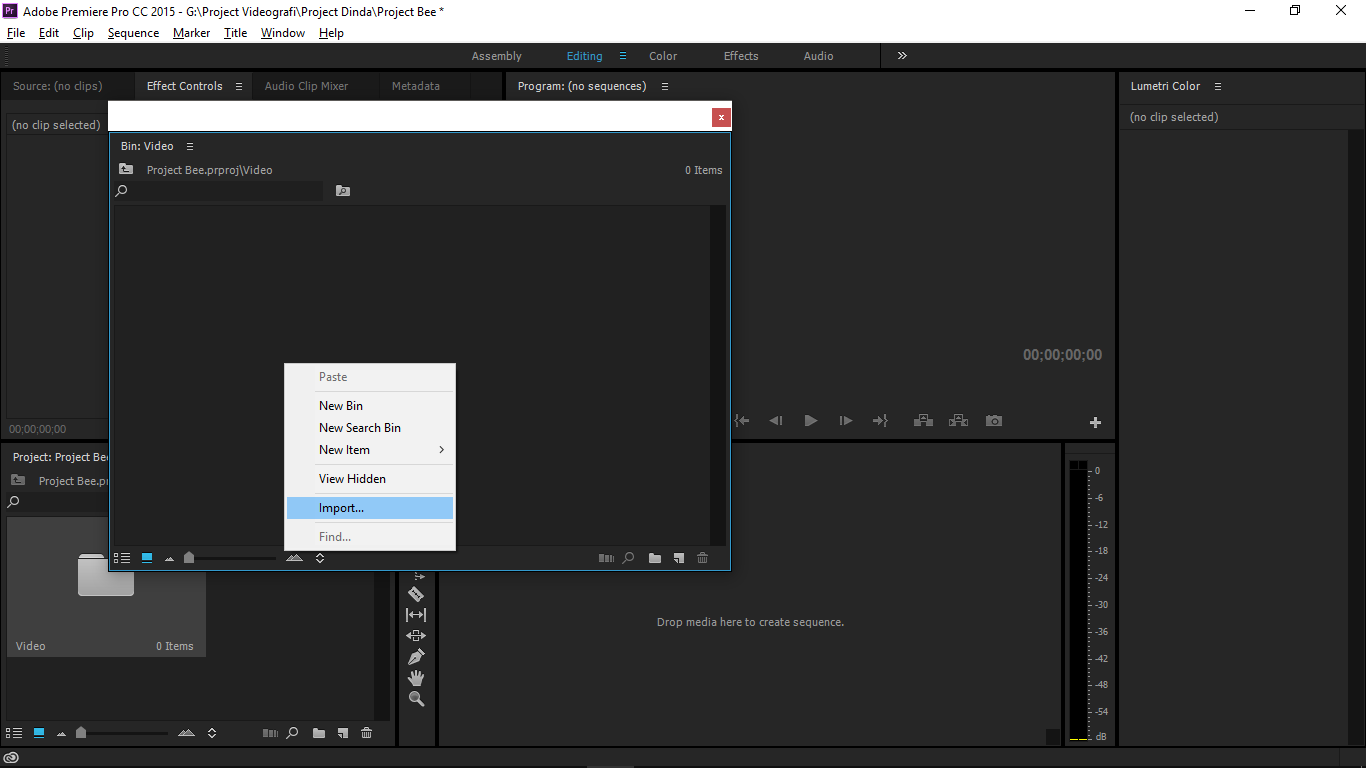Screen dimensions: 1366x768
Task: Click the Lift button in Program monitor
Action: [x=924, y=421]
